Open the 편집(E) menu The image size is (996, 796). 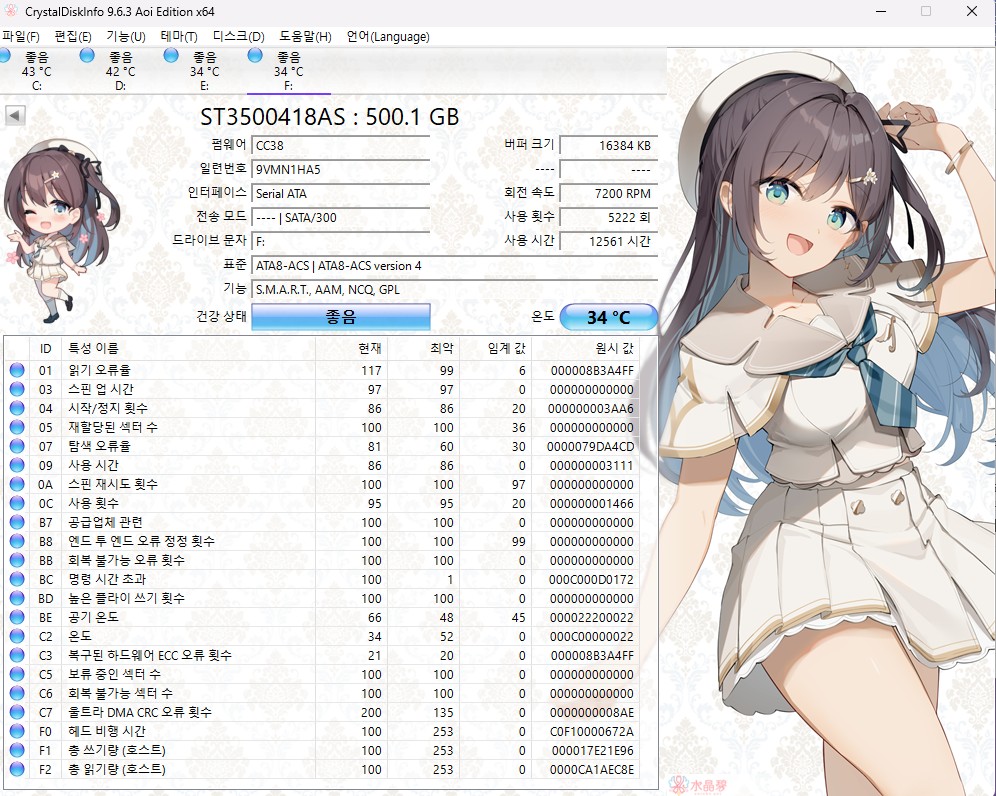tap(73, 36)
